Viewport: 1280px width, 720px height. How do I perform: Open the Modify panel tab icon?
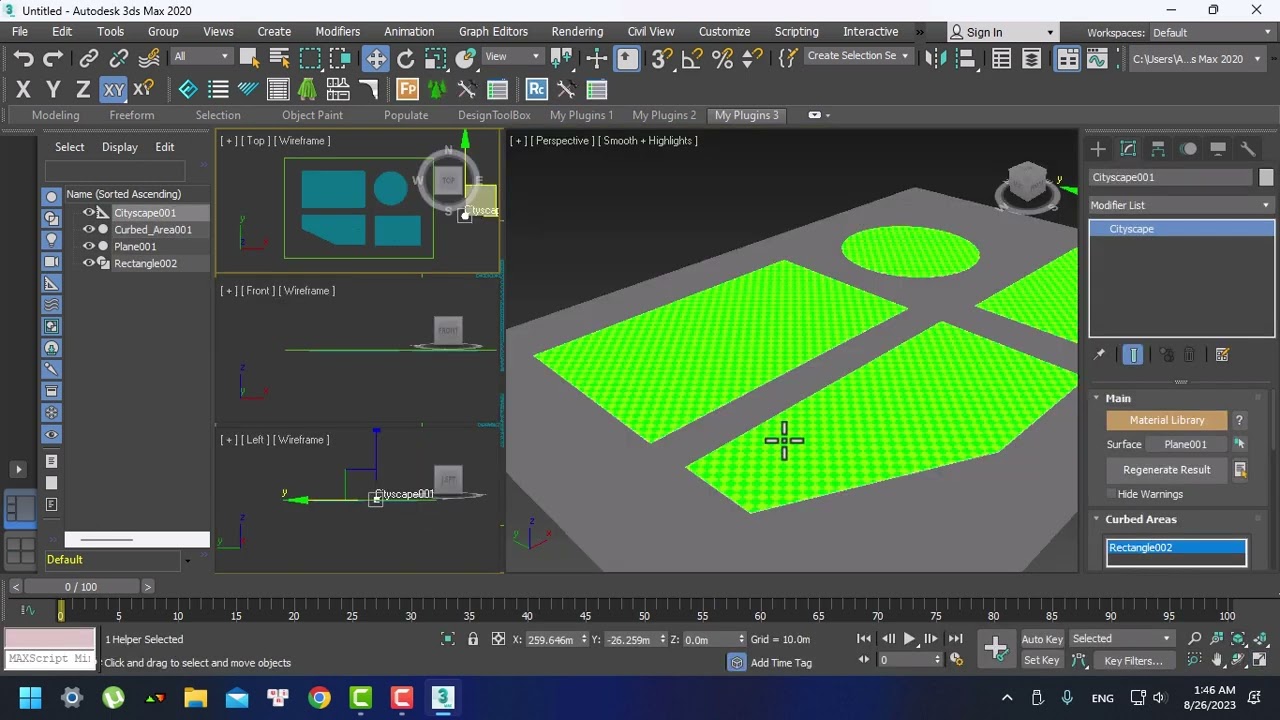point(1128,149)
